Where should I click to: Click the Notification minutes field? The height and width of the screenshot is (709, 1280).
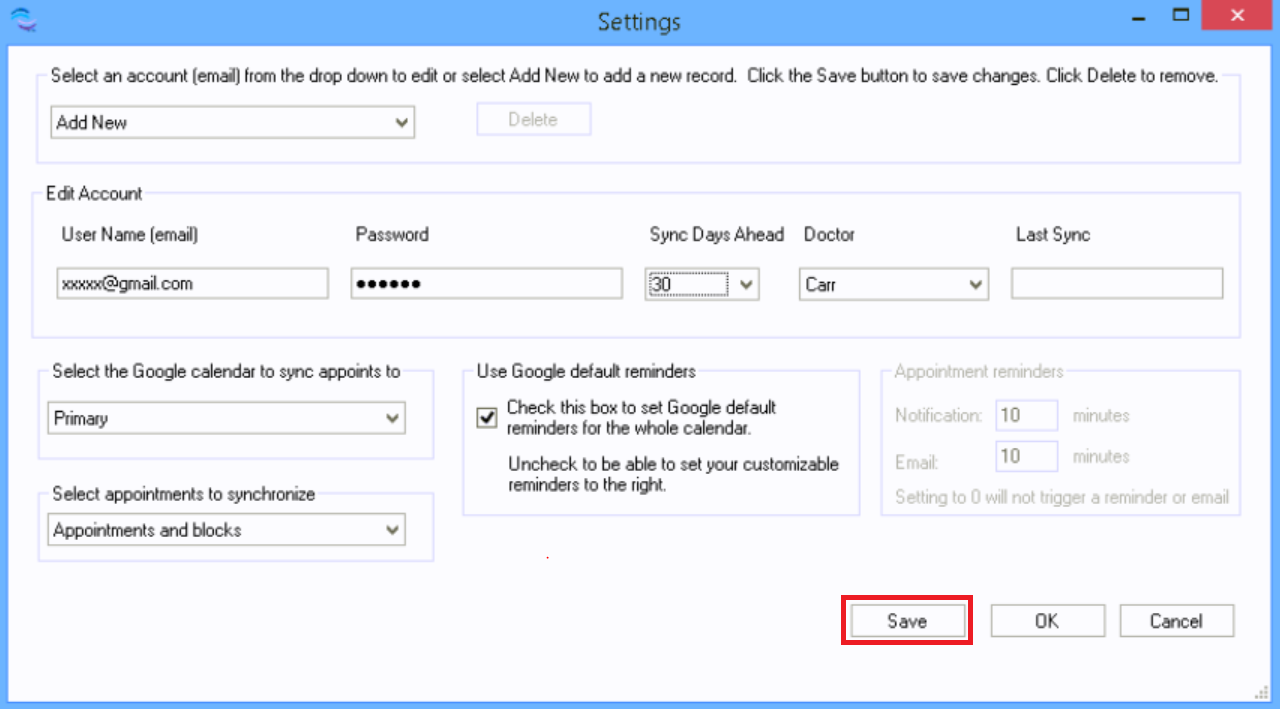pos(1027,415)
